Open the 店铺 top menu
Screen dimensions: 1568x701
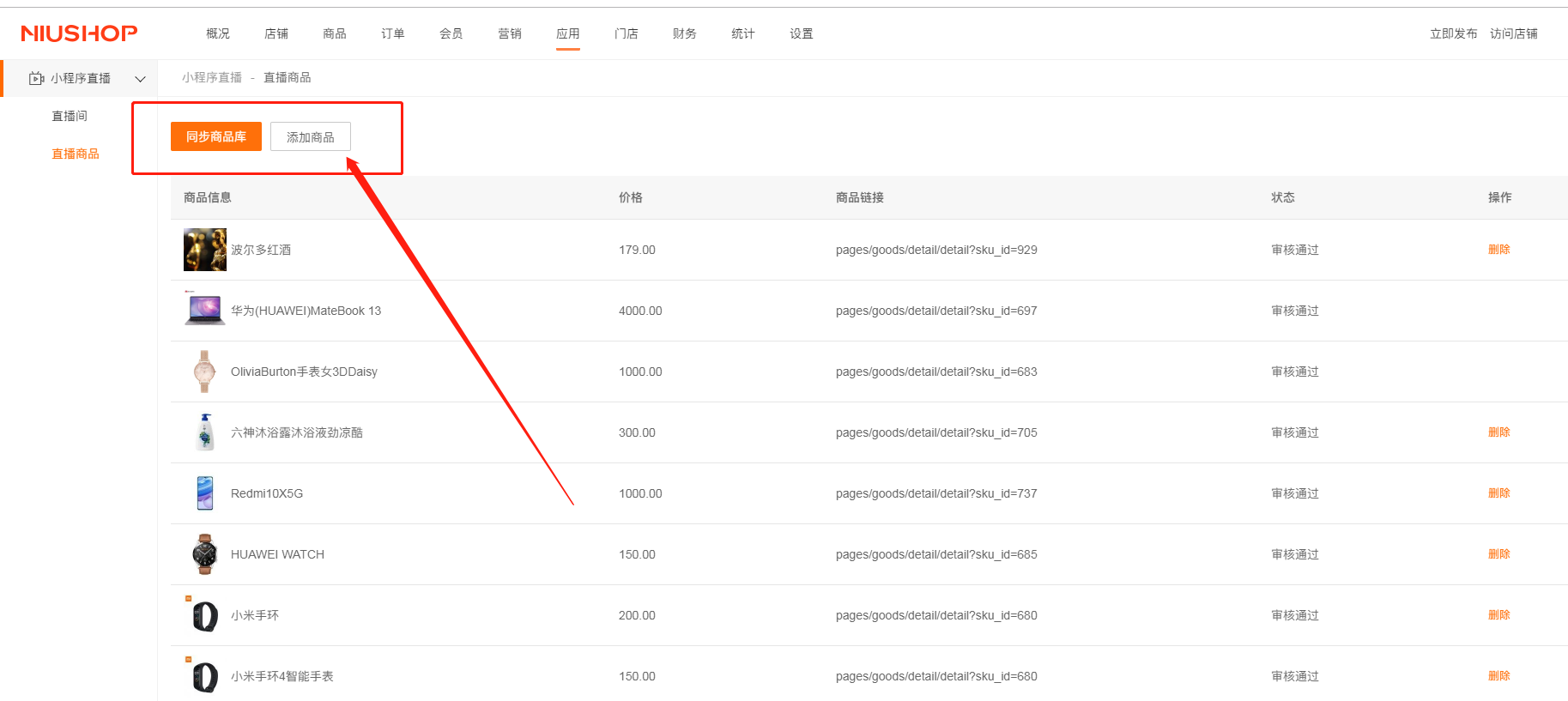pos(276,33)
